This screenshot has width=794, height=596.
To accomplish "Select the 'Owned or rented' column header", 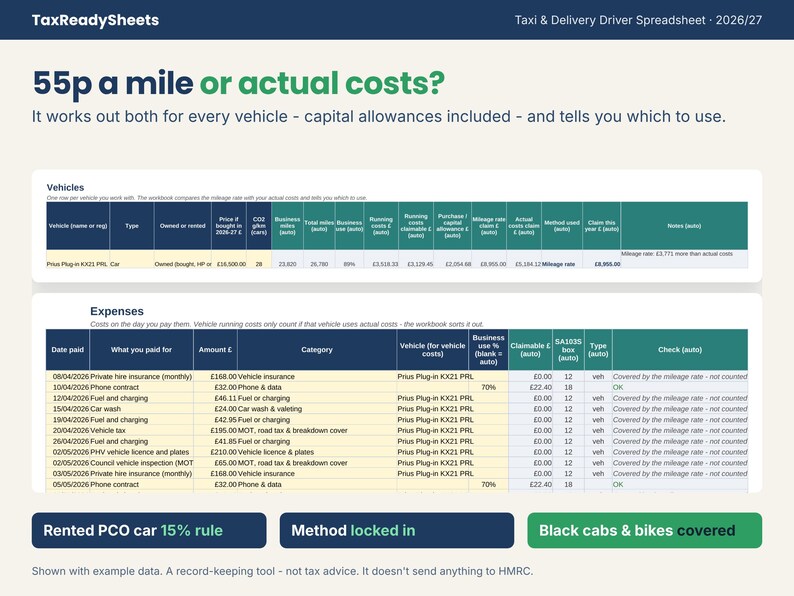I will [182, 226].
